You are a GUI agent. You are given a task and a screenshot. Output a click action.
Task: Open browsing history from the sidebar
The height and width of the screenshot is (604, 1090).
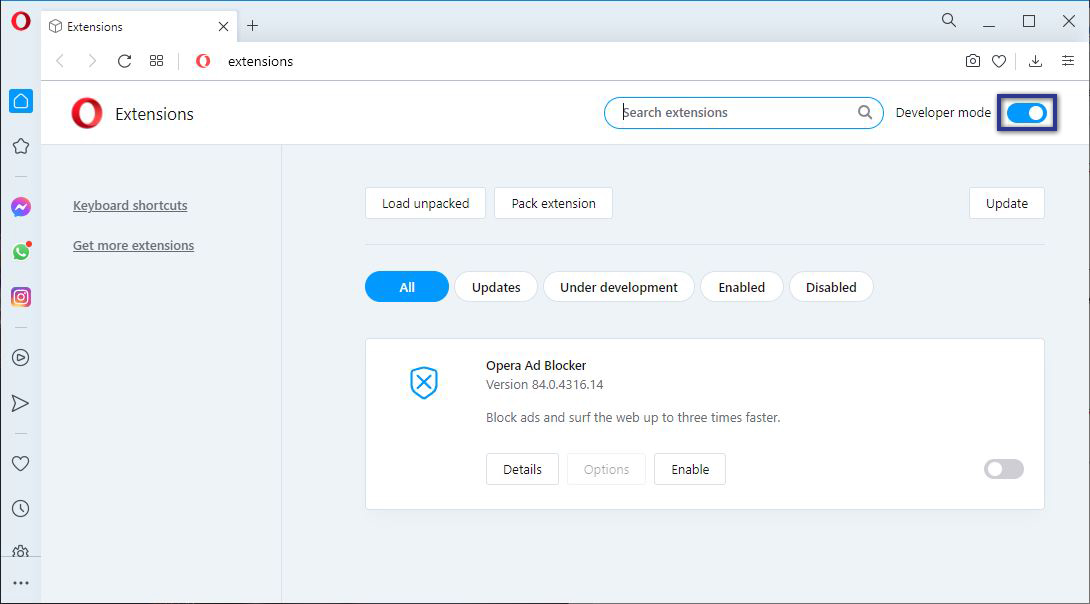click(20, 508)
